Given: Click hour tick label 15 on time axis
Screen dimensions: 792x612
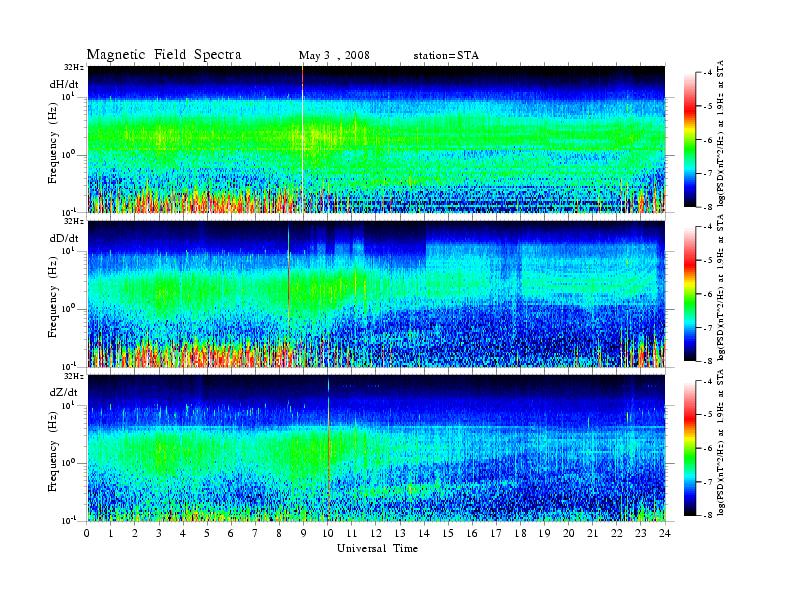Looking at the screenshot, I should click(448, 534).
